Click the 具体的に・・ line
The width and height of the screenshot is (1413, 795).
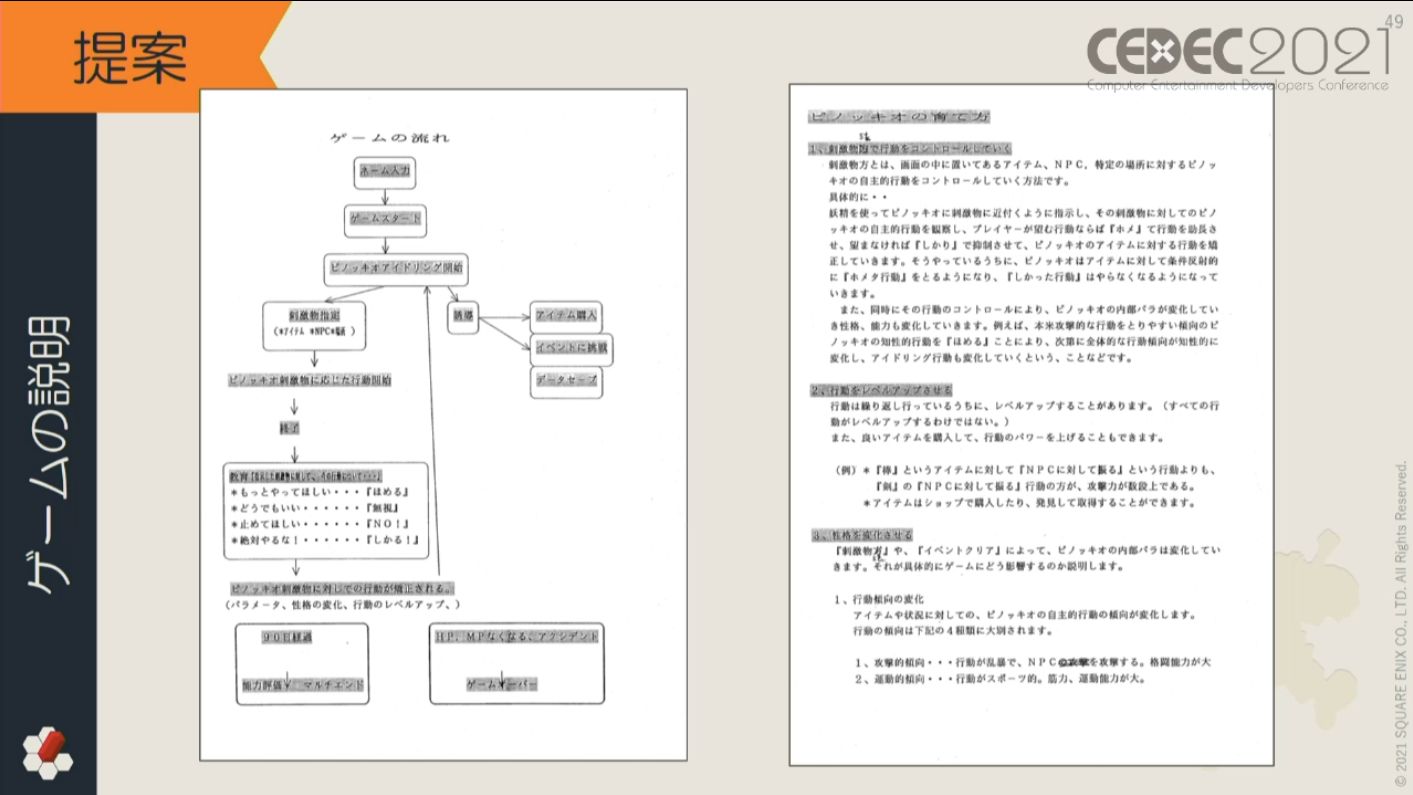859,197
